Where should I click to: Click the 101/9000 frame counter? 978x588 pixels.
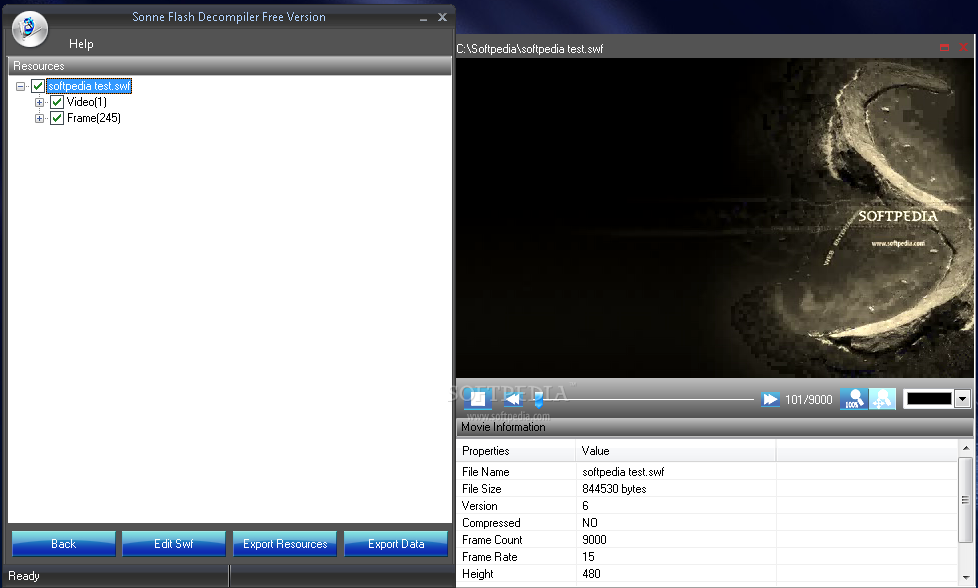pos(808,400)
